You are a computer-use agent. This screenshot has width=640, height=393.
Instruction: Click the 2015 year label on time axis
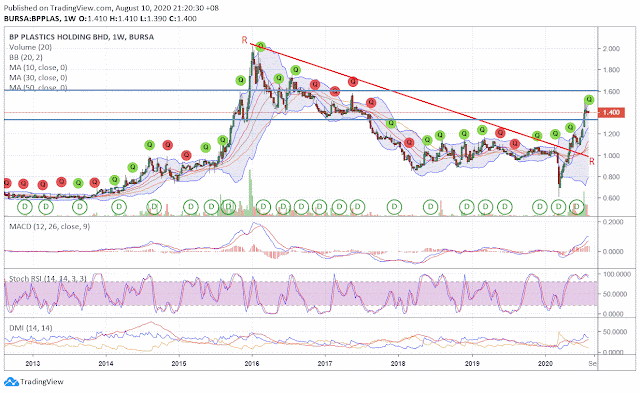pyautogui.click(x=179, y=363)
